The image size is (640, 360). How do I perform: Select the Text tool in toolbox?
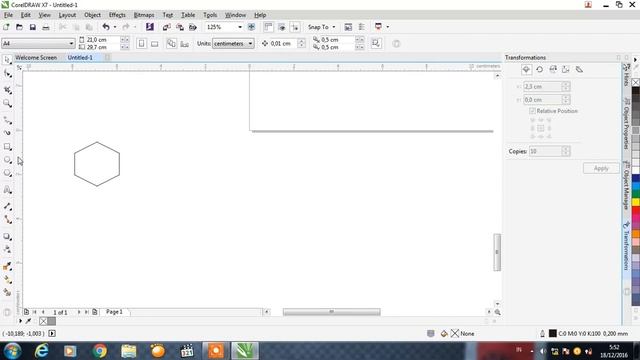coord(7,190)
